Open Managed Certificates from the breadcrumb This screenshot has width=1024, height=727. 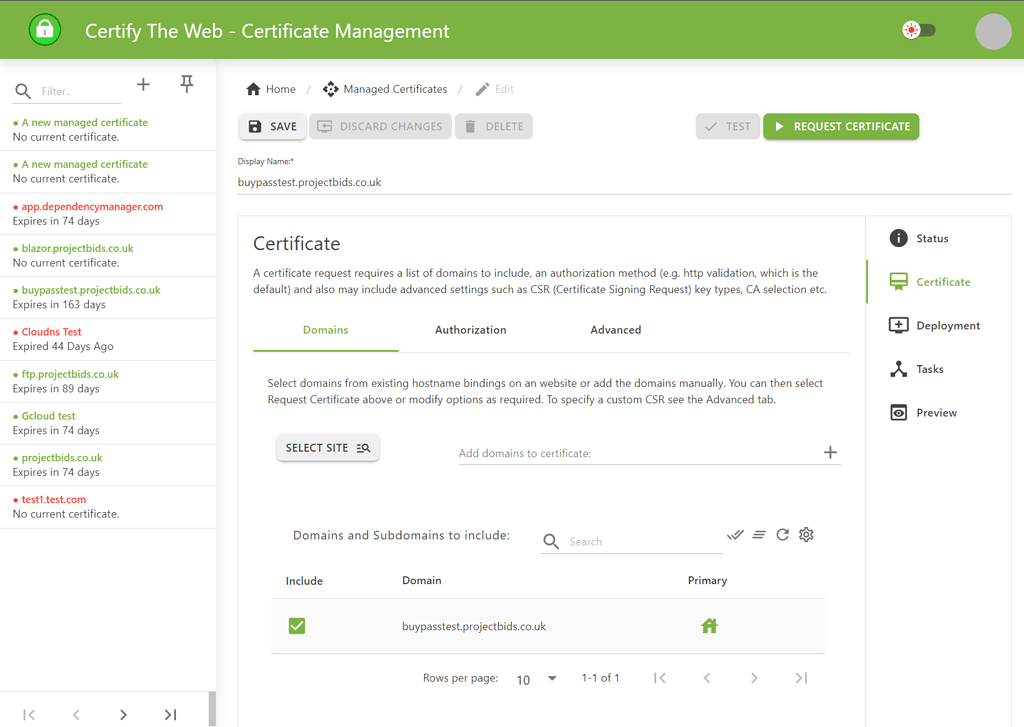pyautogui.click(x=394, y=89)
